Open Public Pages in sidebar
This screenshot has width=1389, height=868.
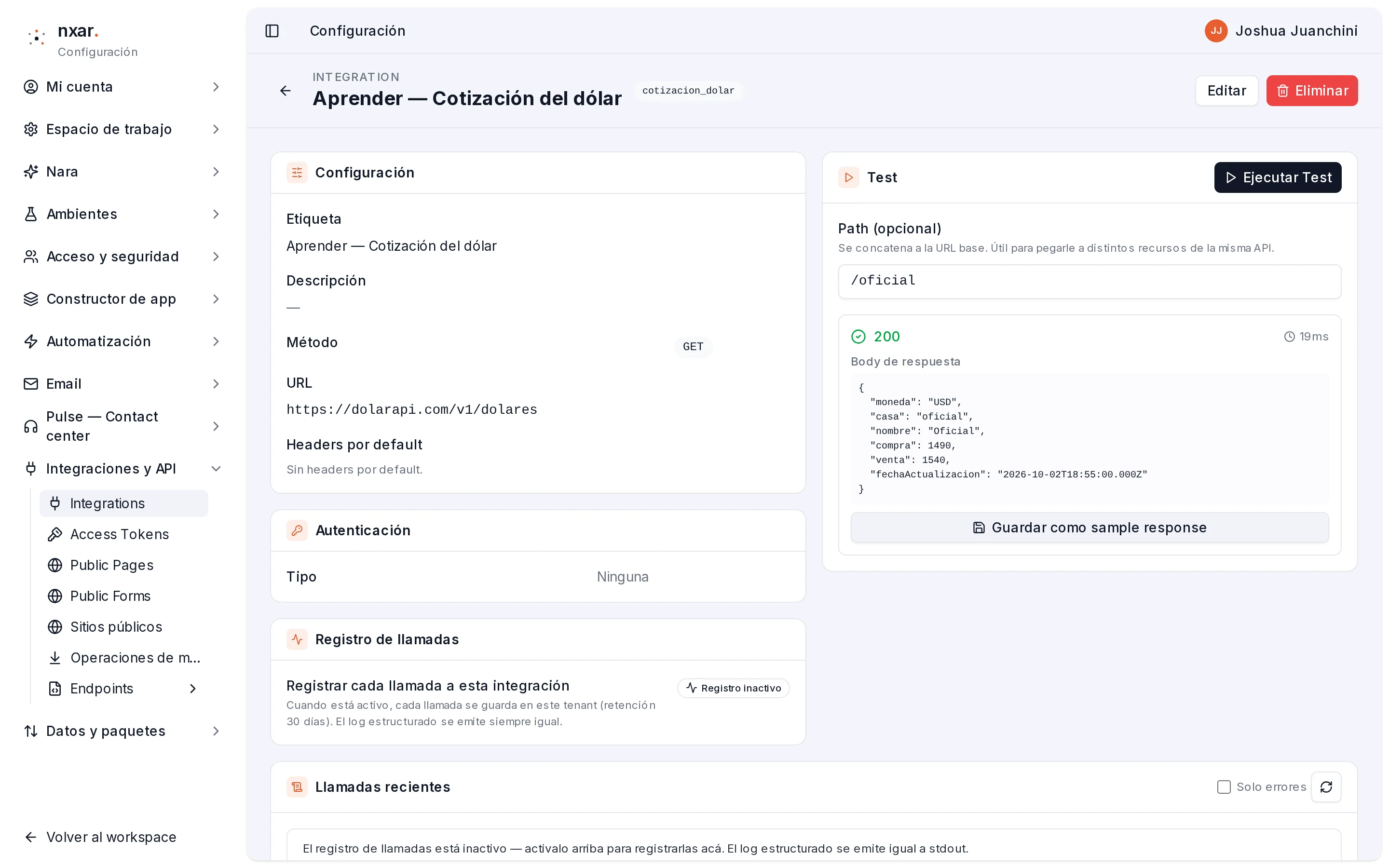[x=124, y=566]
